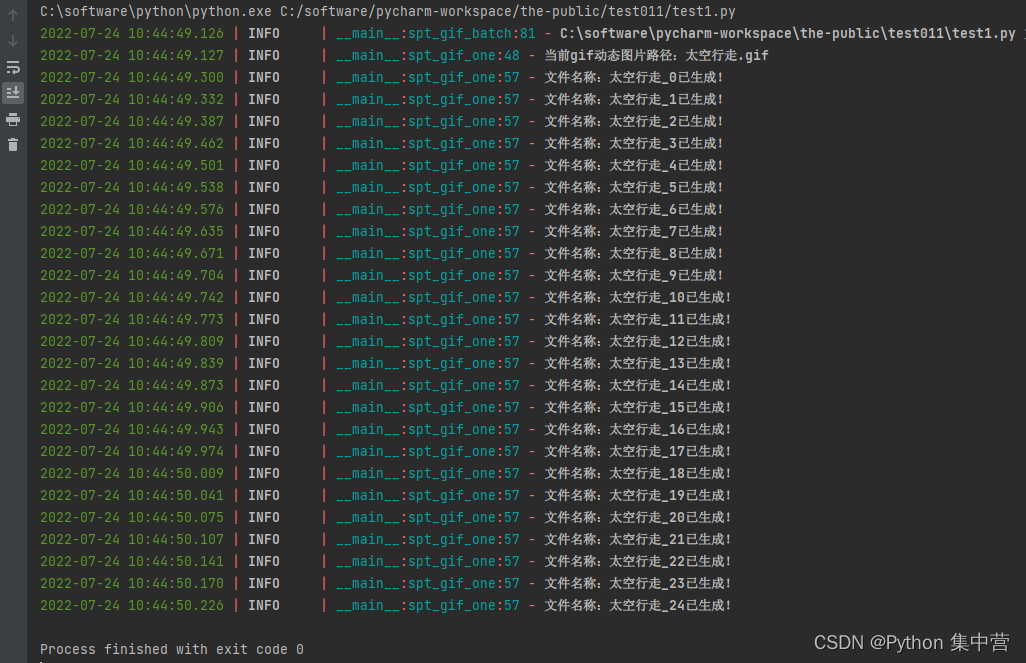Viewport: 1026px width, 663px height.
Task: Select the Print console output icon
Action: (13, 119)
